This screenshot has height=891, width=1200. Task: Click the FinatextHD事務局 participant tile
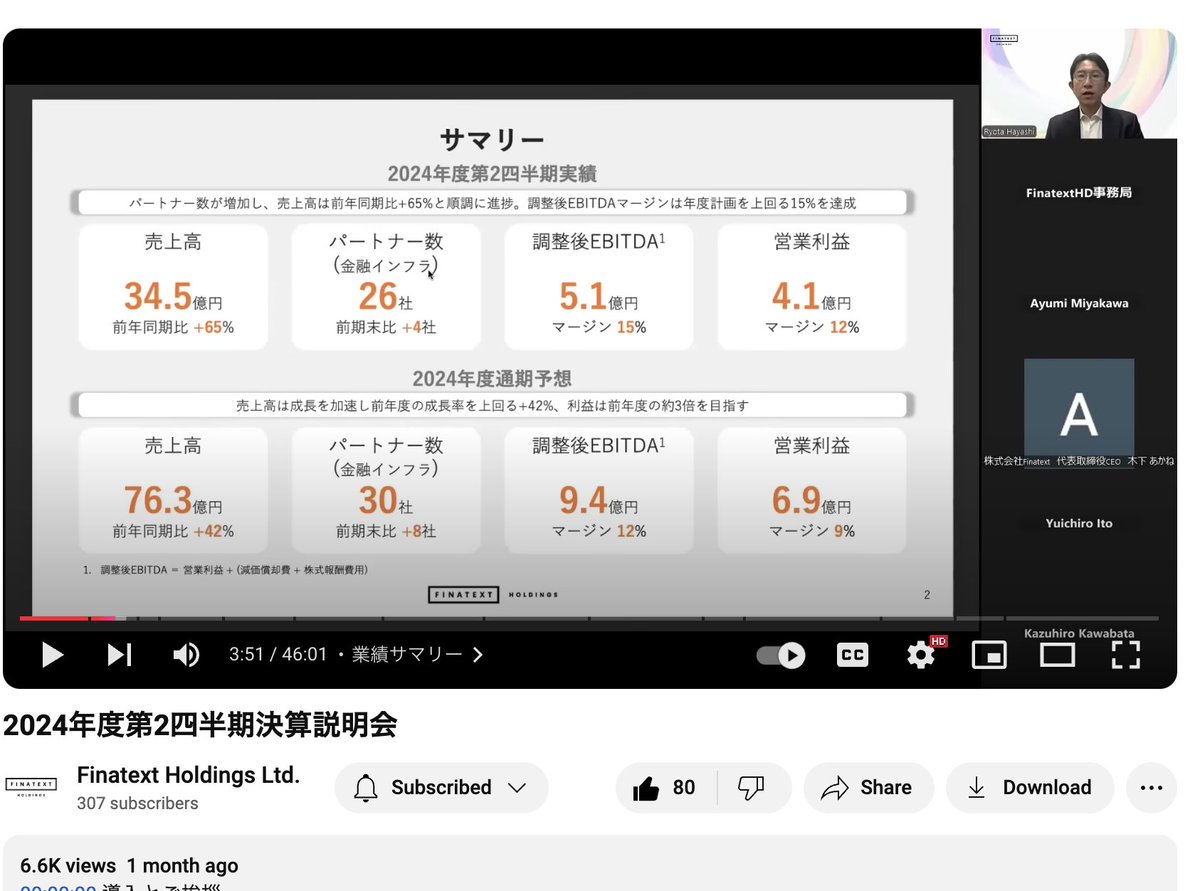coord(1078,193)
